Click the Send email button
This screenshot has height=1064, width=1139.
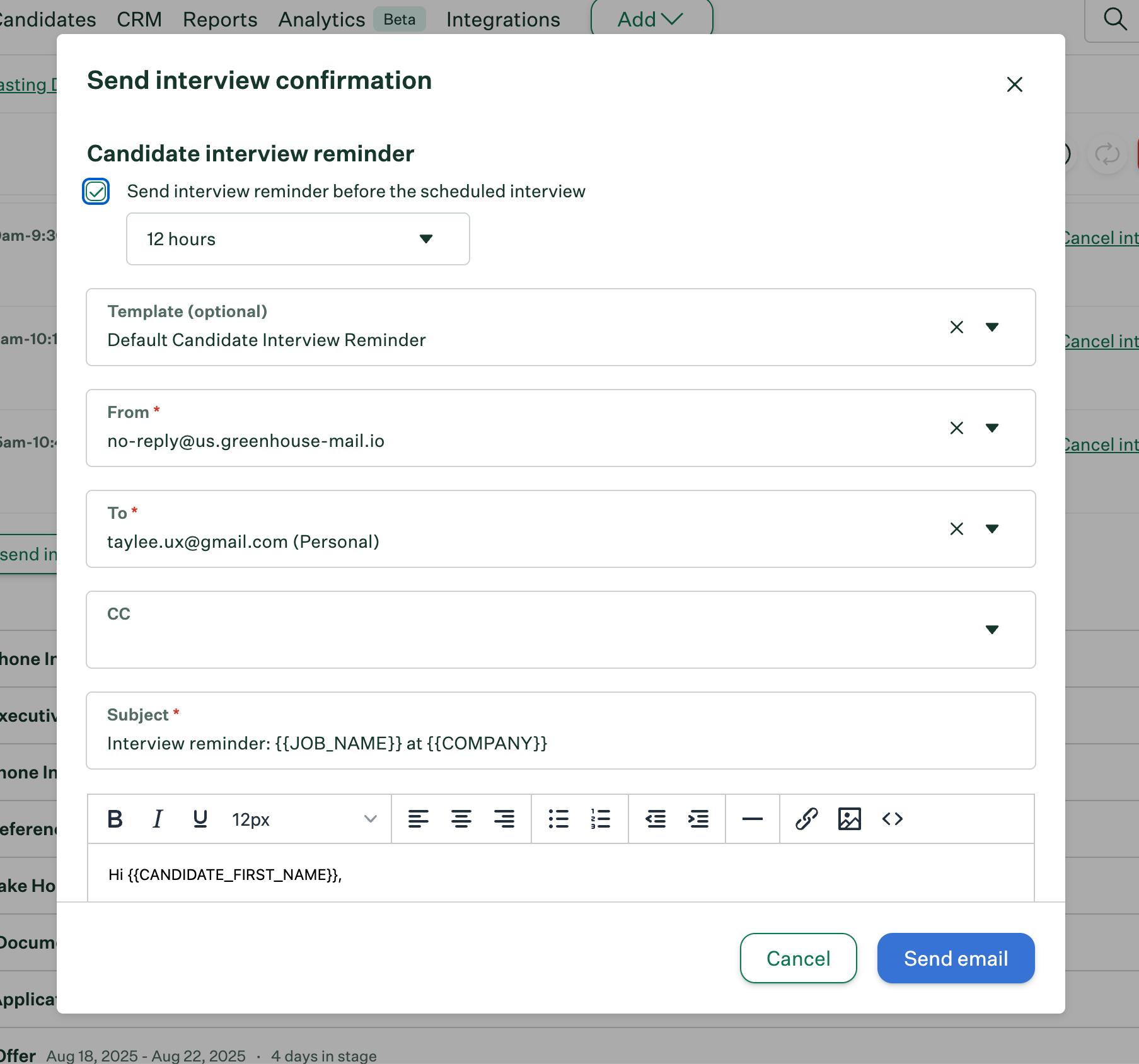point(956,958)
